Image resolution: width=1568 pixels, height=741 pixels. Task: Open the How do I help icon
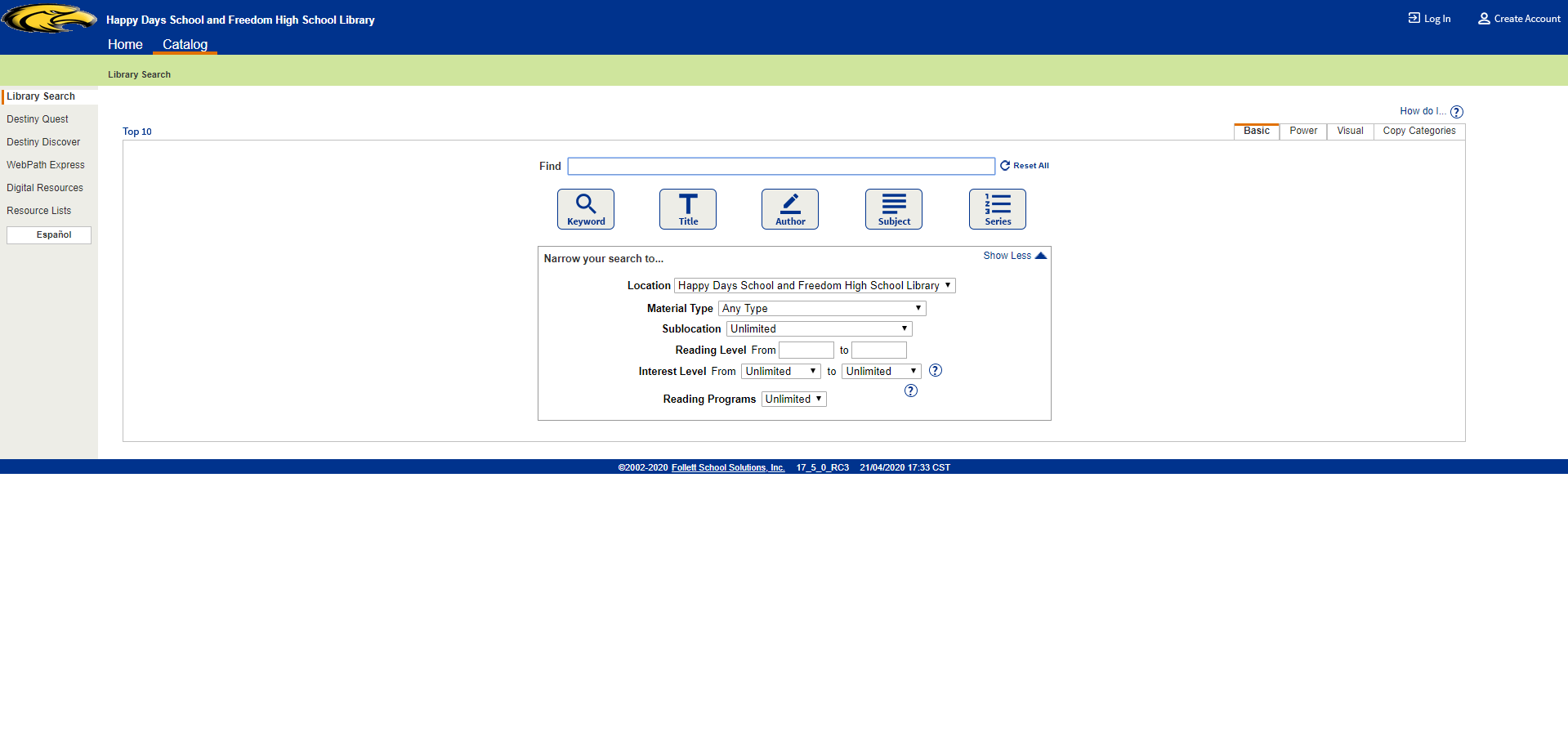click(x=1457, y=112)
